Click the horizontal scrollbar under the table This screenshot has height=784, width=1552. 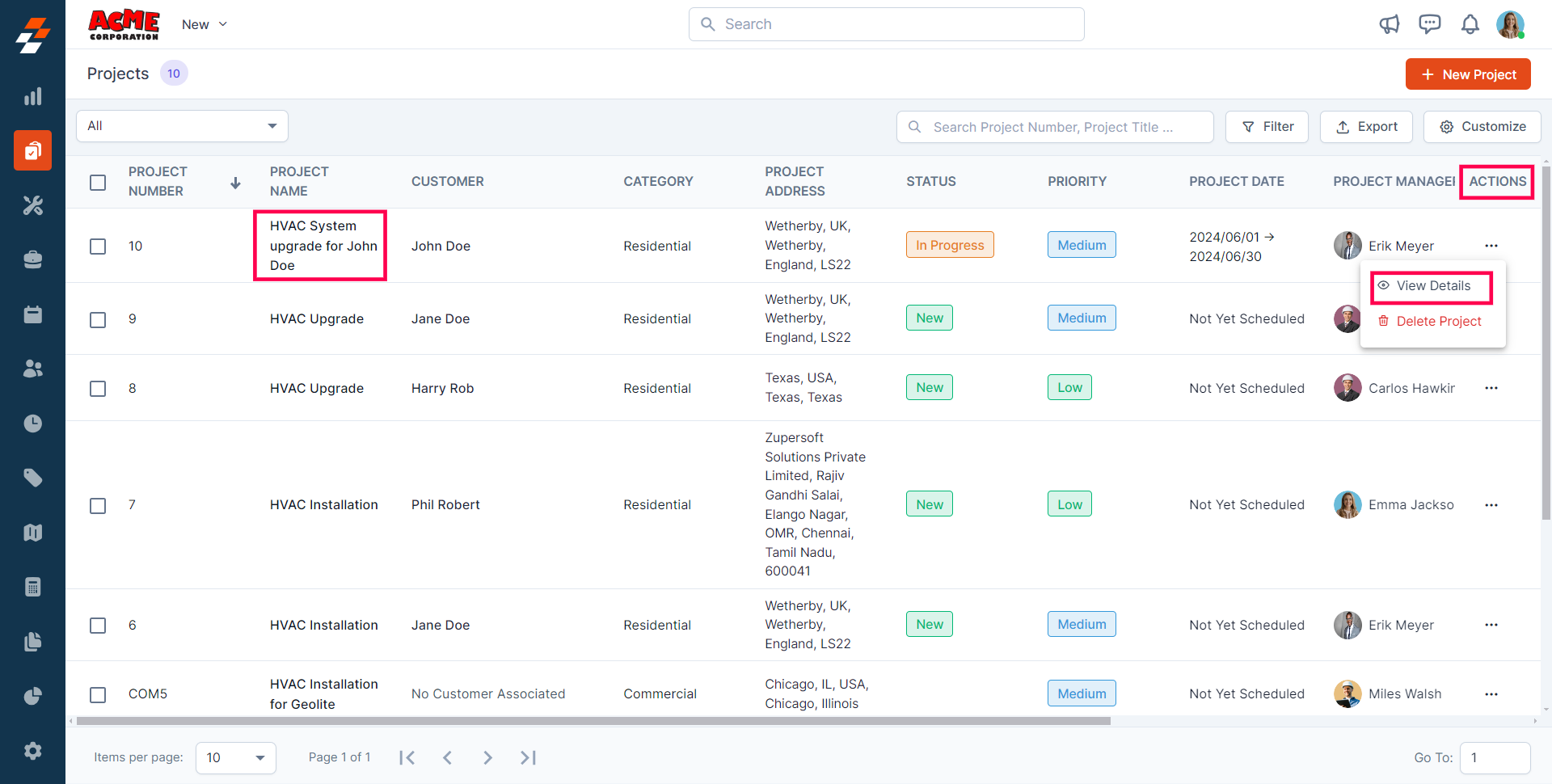click(x=593, y=721)
